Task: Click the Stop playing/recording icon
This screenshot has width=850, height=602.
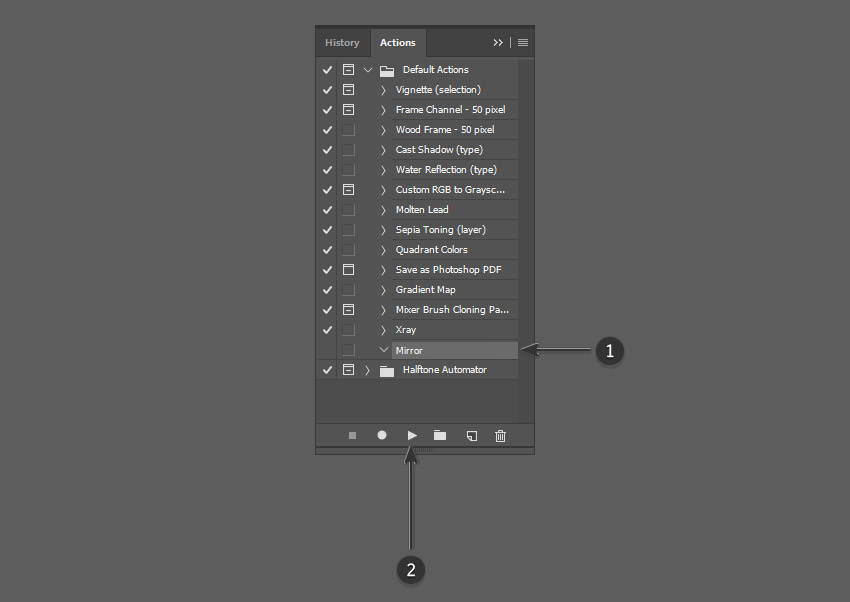Action: pyautogui.click(x=352, y=435)
